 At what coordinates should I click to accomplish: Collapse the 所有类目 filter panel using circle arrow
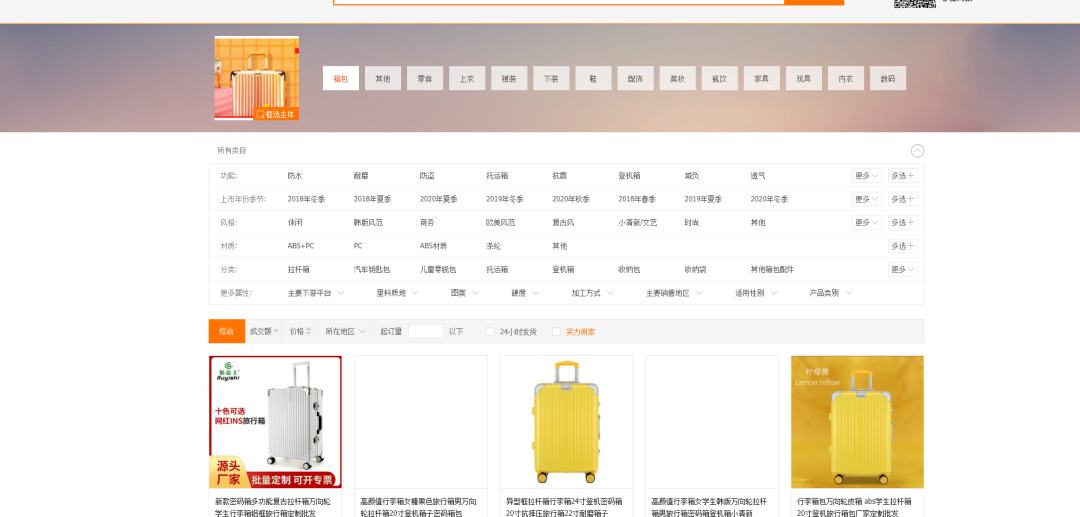[x=917, y=151]
